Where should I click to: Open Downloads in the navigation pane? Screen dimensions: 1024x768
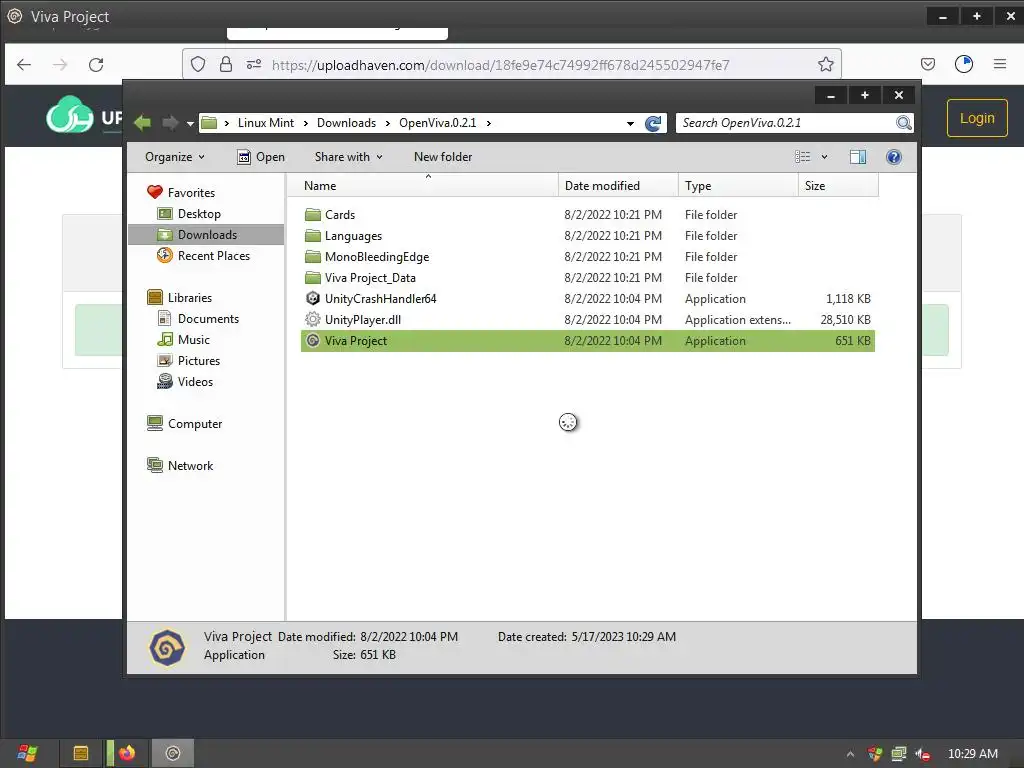206,234
